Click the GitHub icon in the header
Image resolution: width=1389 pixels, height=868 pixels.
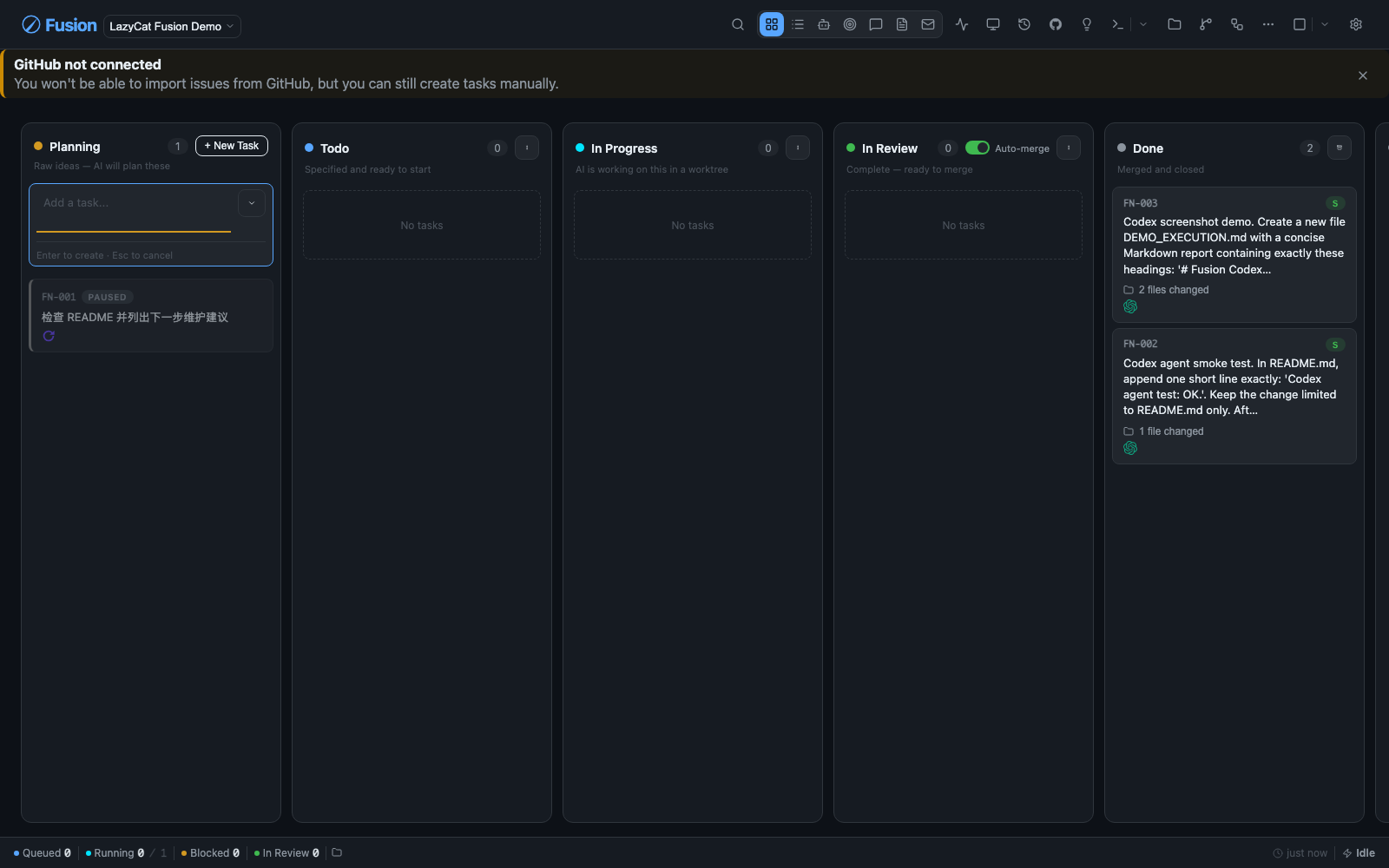pyautogui.click(x=1056, y=24)
